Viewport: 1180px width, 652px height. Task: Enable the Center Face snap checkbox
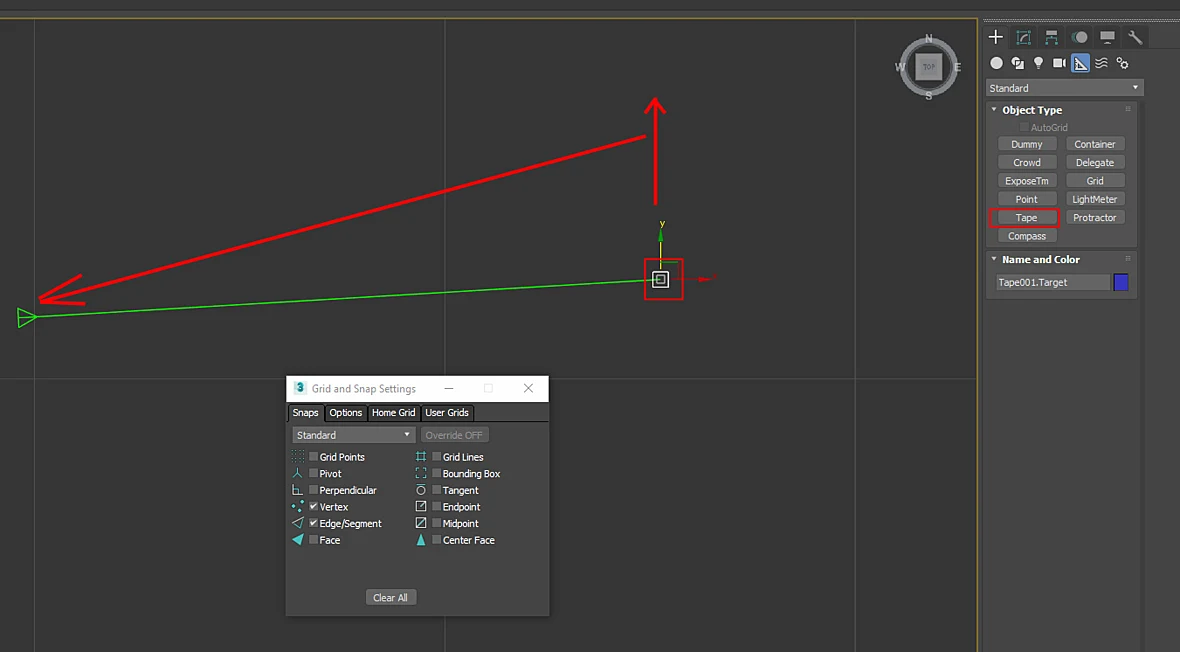pyautogui.click(x=436, y=539)
